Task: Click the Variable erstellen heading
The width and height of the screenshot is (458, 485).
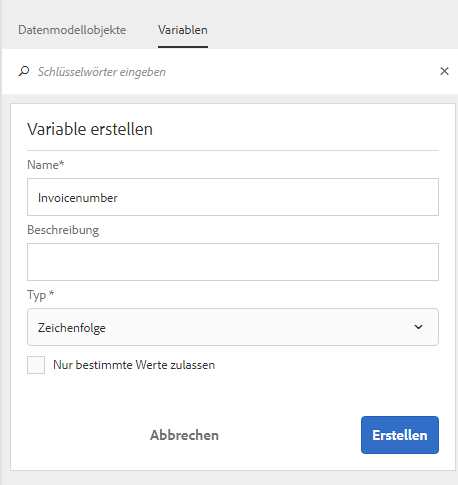Action: 90,129
